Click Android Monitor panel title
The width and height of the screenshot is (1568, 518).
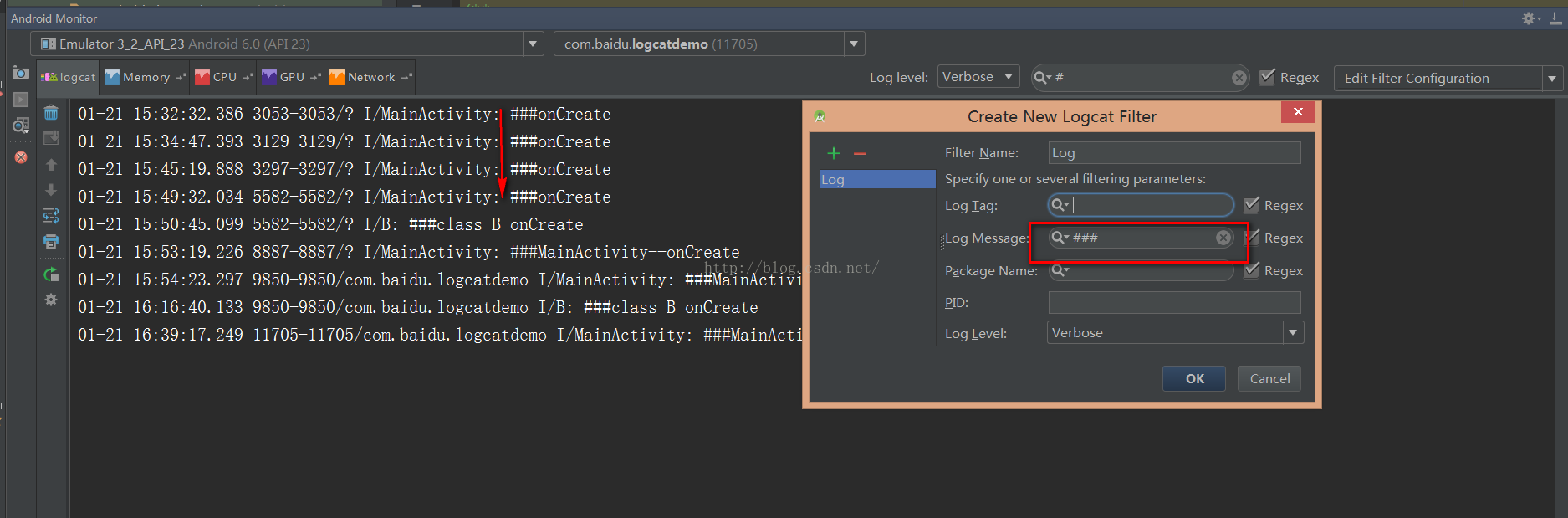[x=54, y=18]
